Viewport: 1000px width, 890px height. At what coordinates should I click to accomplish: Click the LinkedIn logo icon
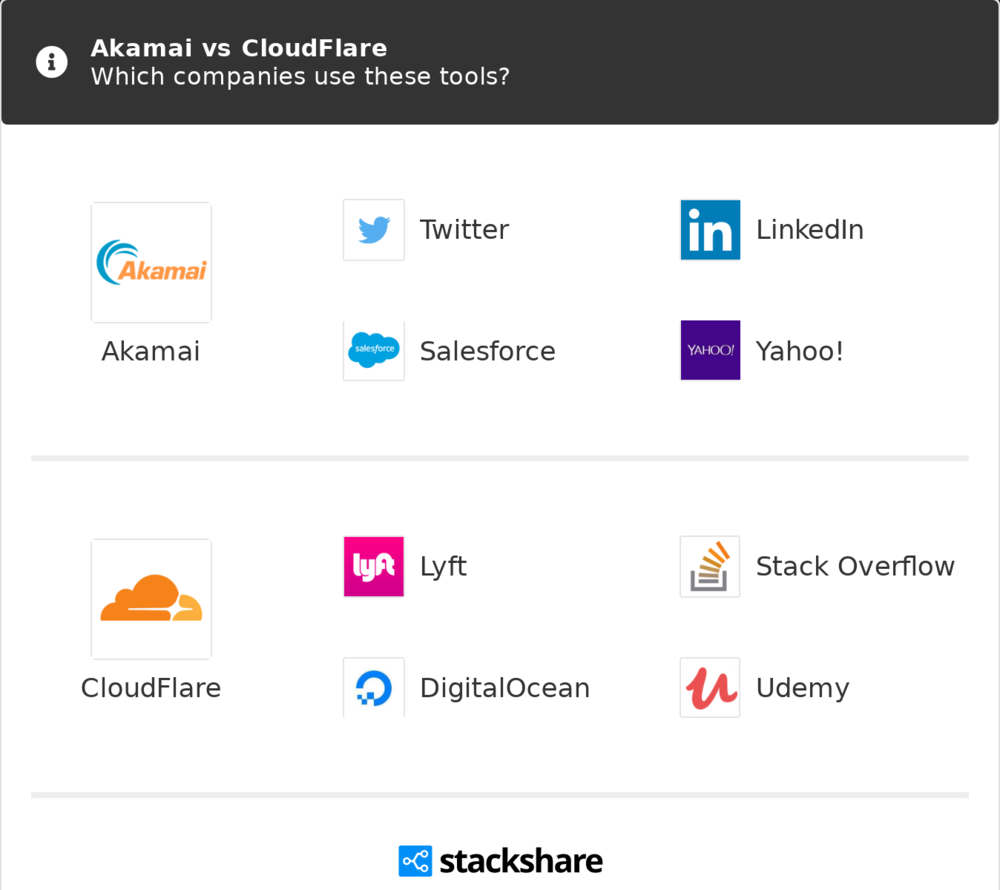click(710, 230)
